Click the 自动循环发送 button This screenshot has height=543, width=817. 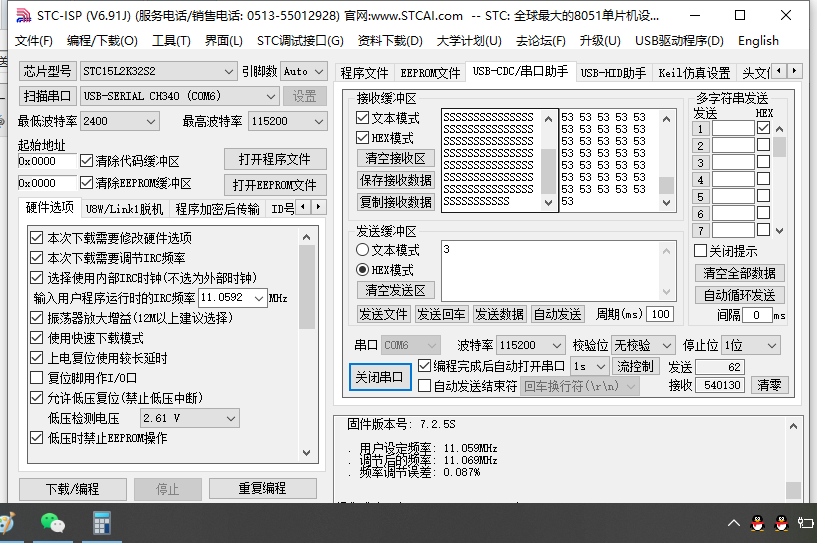click(739, 295)
